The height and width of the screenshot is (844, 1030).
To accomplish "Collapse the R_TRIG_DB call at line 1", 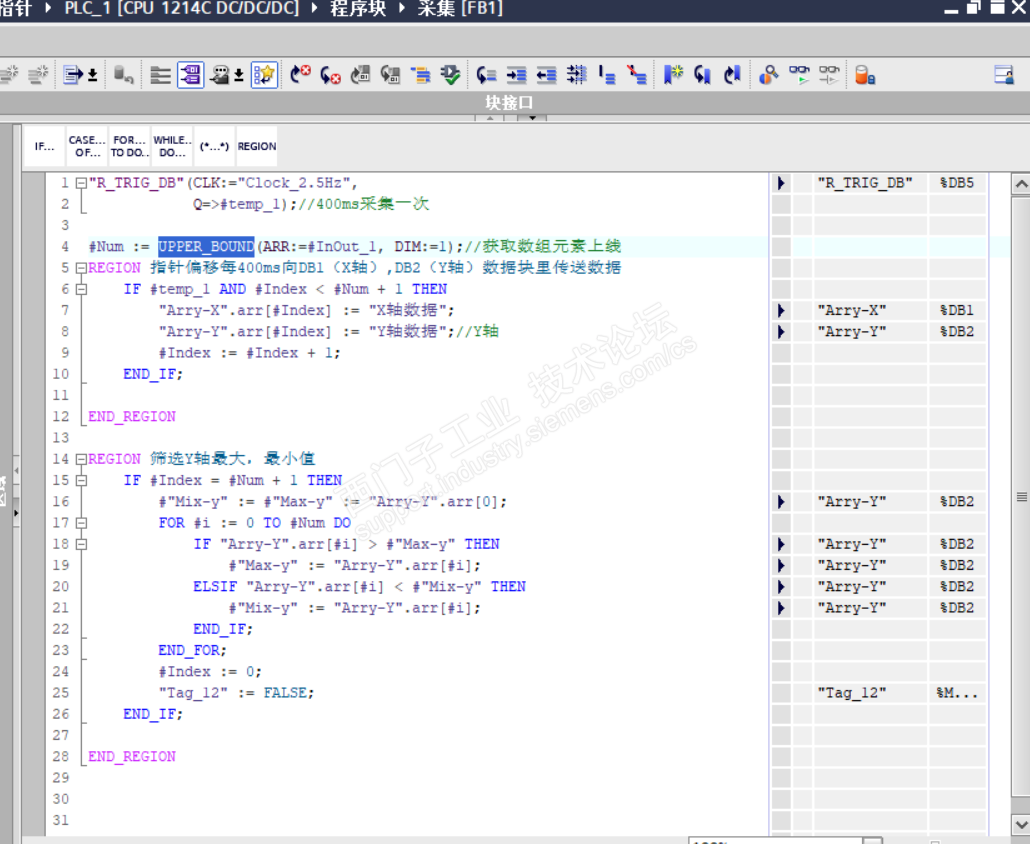I will (x=81, y=183).
